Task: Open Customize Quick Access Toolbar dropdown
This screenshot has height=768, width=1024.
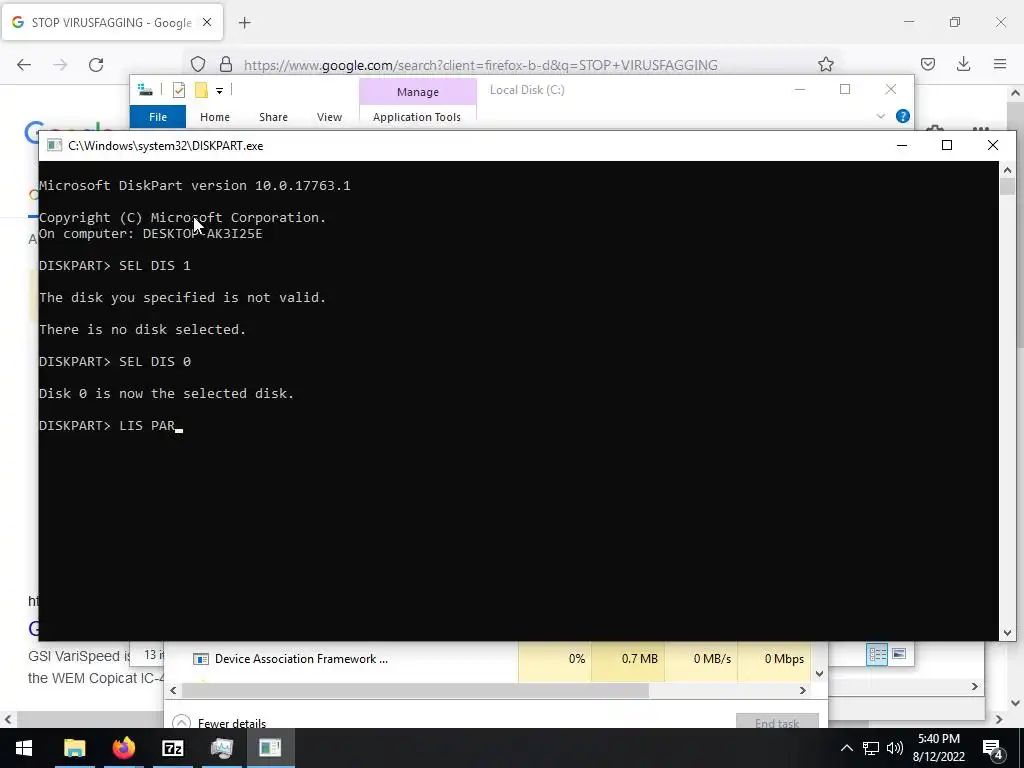Action: point(219,91)
